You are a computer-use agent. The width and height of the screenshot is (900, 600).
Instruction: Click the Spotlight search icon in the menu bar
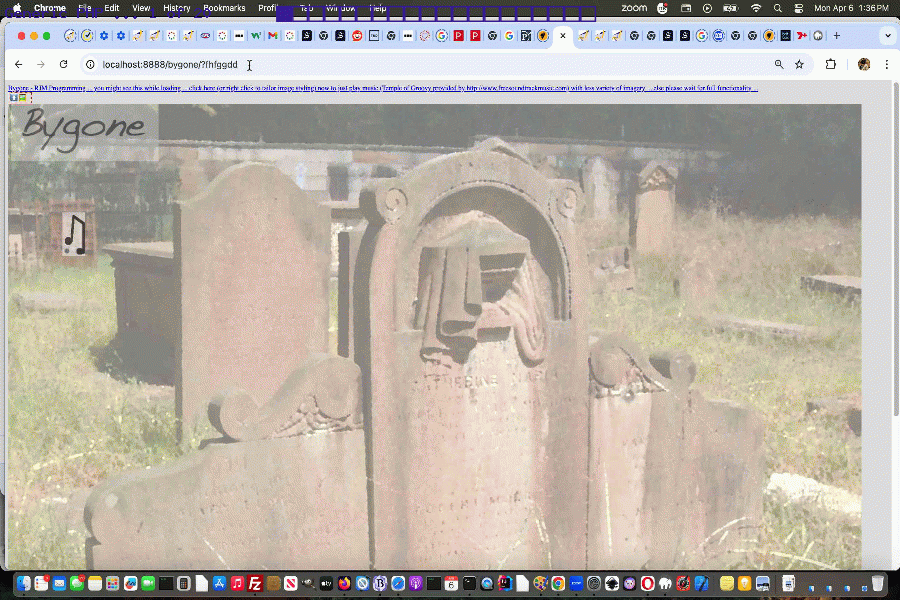coord(777,7)
